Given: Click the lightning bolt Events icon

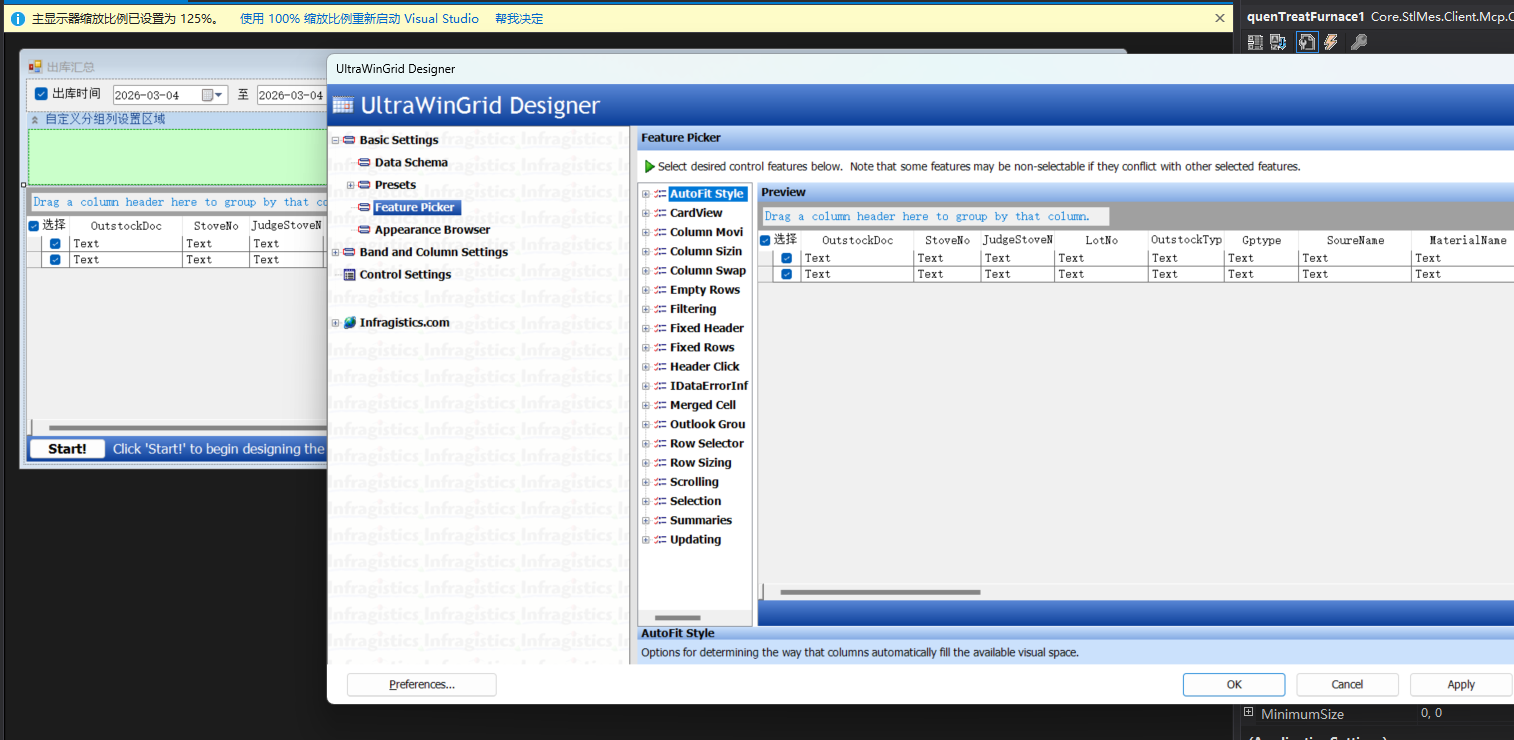Looking at the screenshot, I should click(x=1331, y=42).
